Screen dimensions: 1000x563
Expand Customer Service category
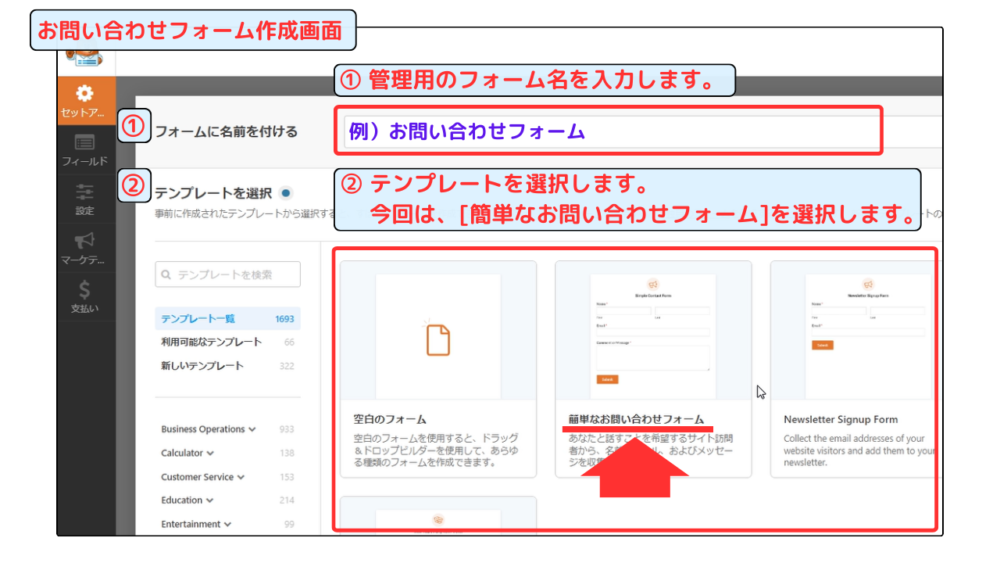coord(202,477)
